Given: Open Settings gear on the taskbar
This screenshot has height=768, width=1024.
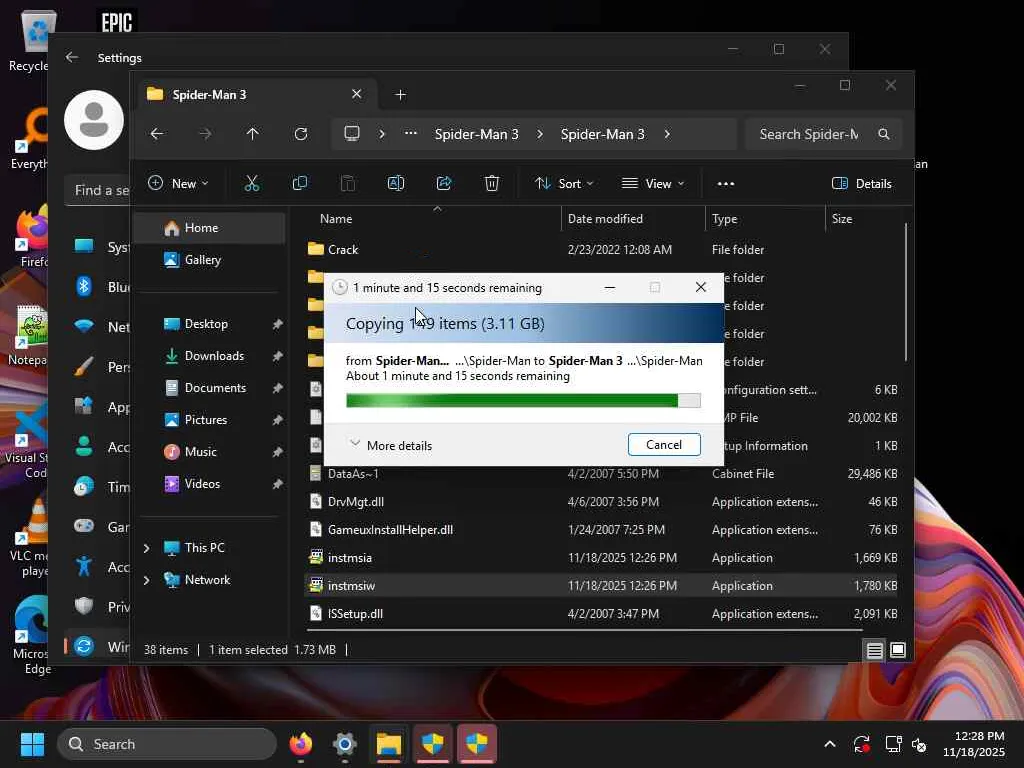Looking at the screenshot, I should pos(344,744).
